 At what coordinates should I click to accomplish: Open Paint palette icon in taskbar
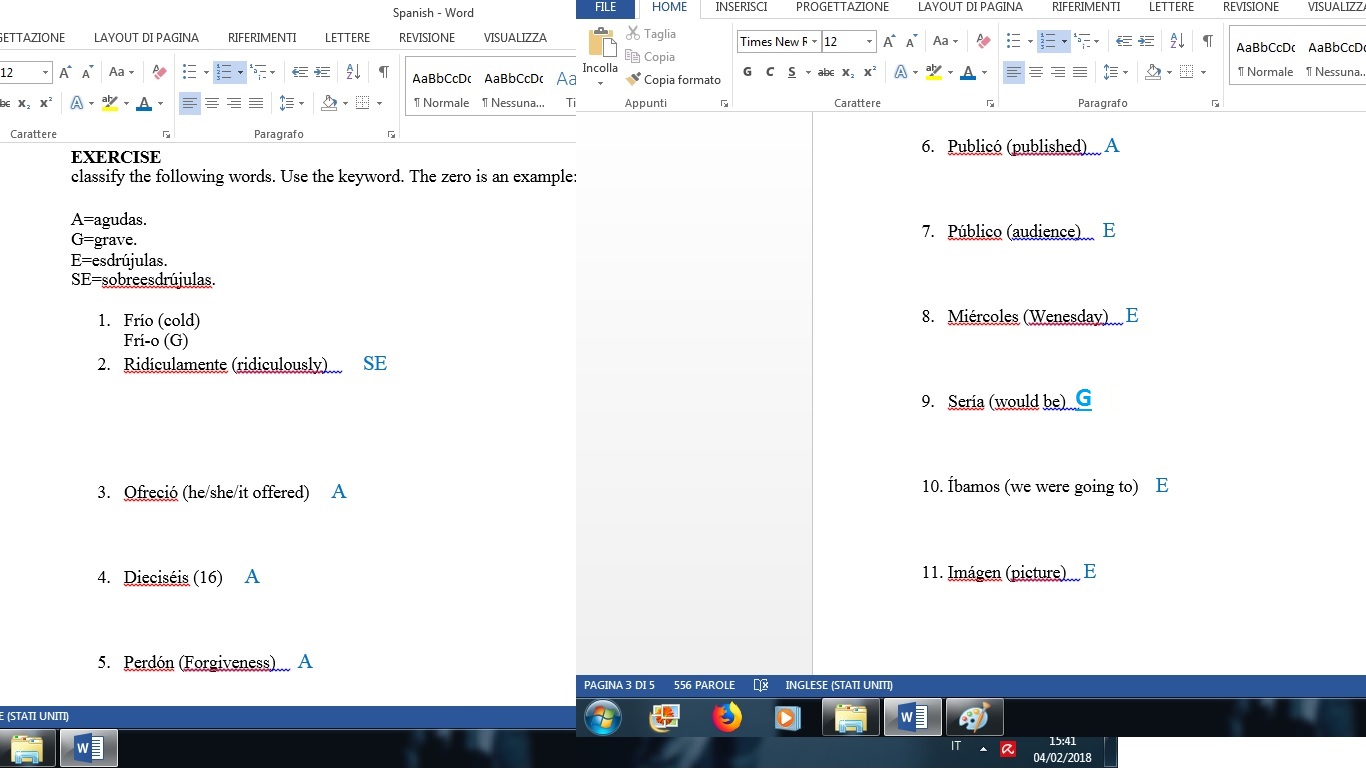click(x=973, y=717)
